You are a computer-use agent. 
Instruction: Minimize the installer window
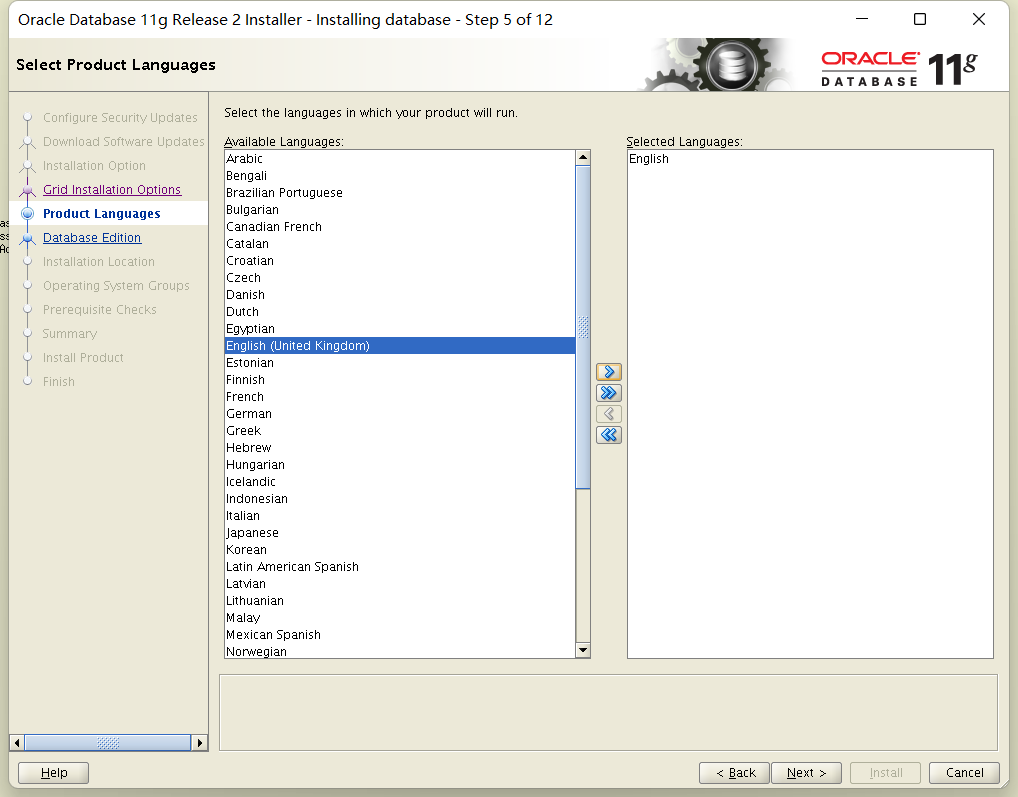862,19
